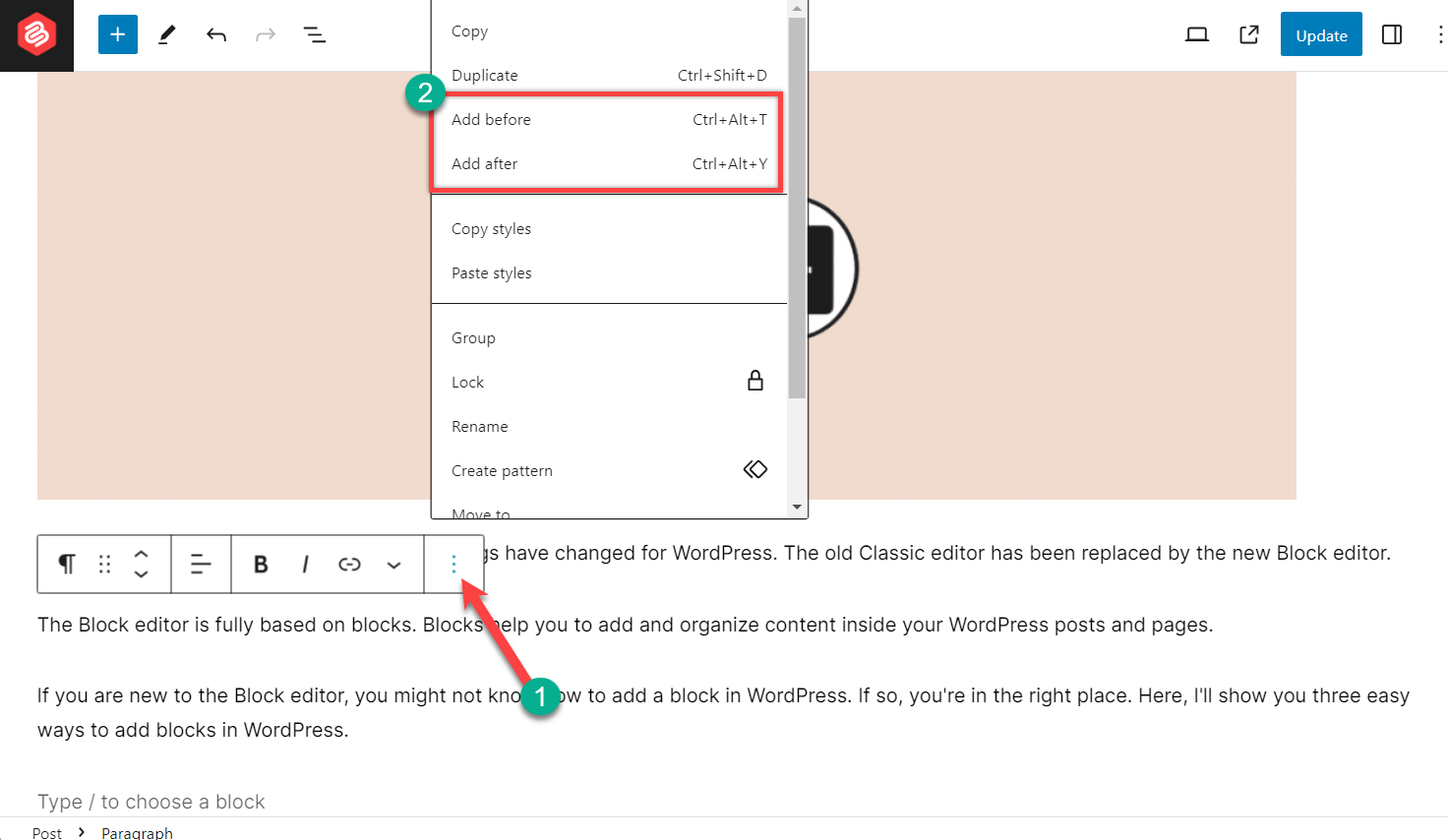View post in new tab
The height and width of the screenshot is (840, 1448).
coord(1249,35)
